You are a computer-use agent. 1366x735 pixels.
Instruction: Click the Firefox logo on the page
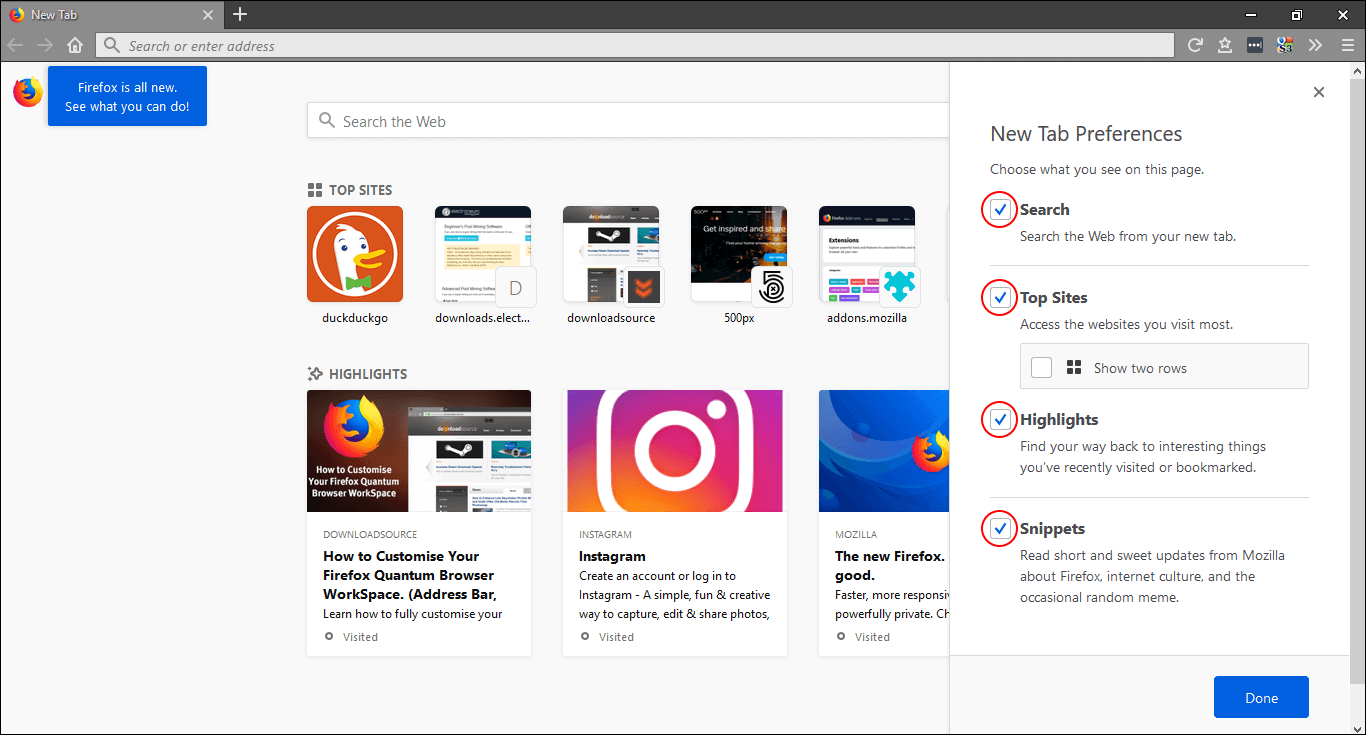pos(28,92)
